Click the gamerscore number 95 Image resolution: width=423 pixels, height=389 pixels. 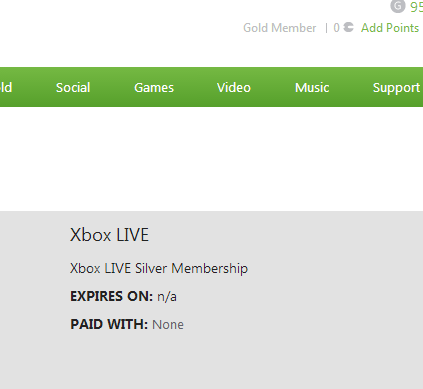tap(416, 7)
